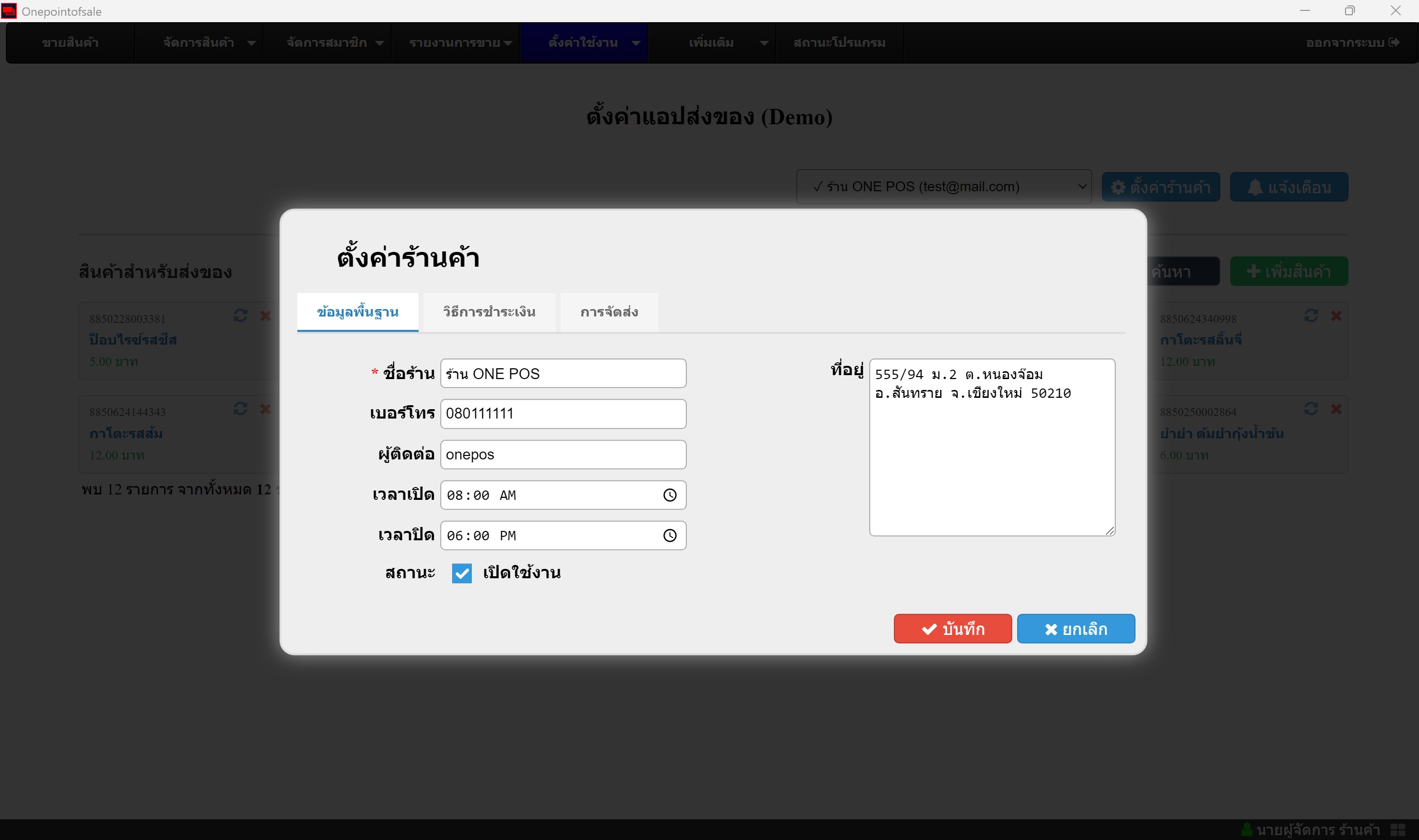This screenshot has height=840, width=1419.
Task: Click clock icon in opening time field
Action: [x=670, y=495]
